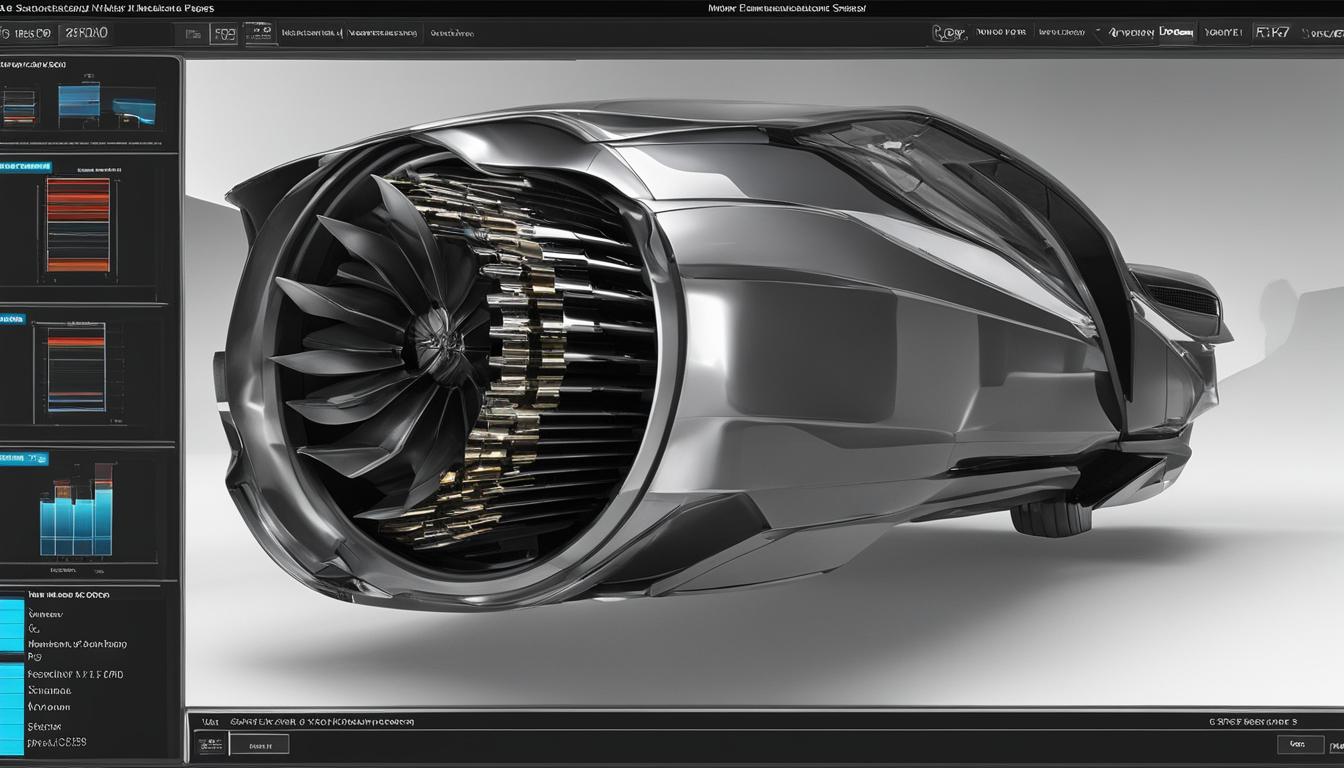Open the dropdown arrow left of the 'Ayroion' item
The image size is (1344, 768).
click(x=1099, y=33)
